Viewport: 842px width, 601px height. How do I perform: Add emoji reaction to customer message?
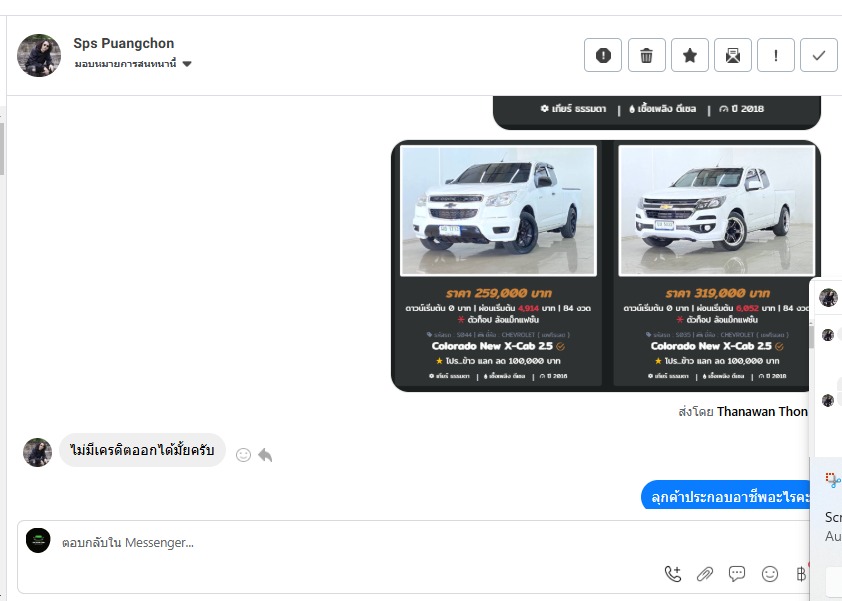[243, 455]
